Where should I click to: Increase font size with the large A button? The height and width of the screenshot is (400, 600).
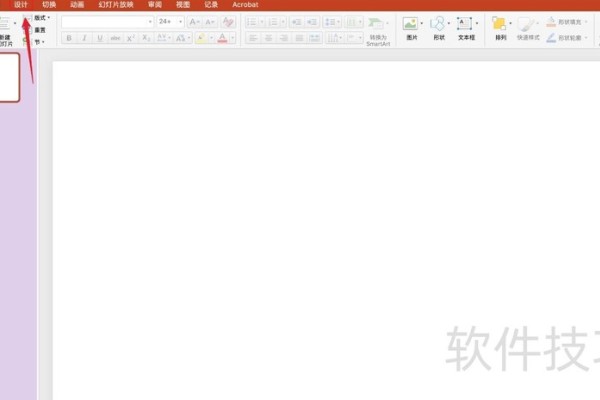[x=194, y=22]
